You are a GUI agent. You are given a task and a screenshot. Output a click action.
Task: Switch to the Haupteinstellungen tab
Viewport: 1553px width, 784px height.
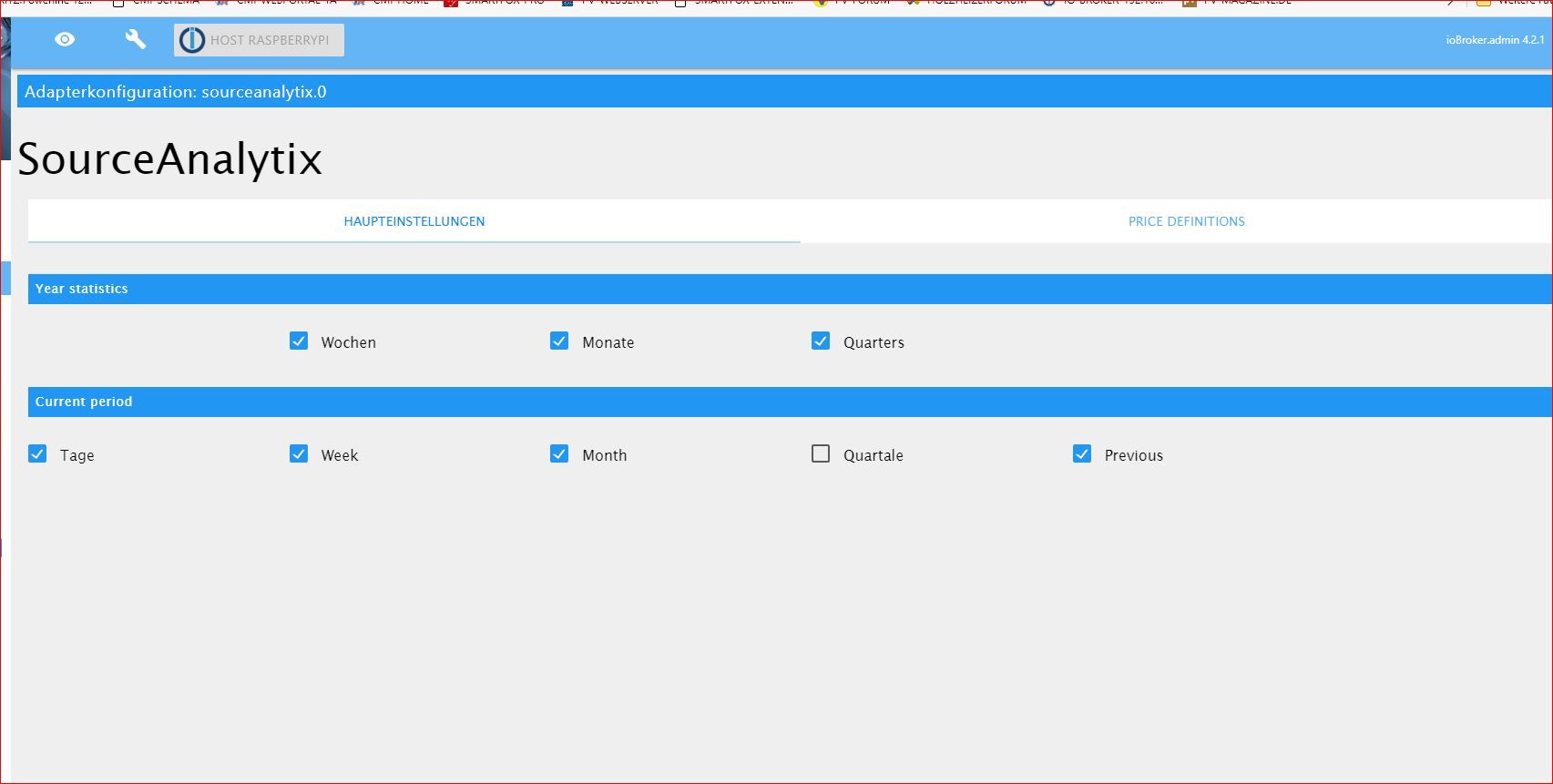[x=414, y=221]
